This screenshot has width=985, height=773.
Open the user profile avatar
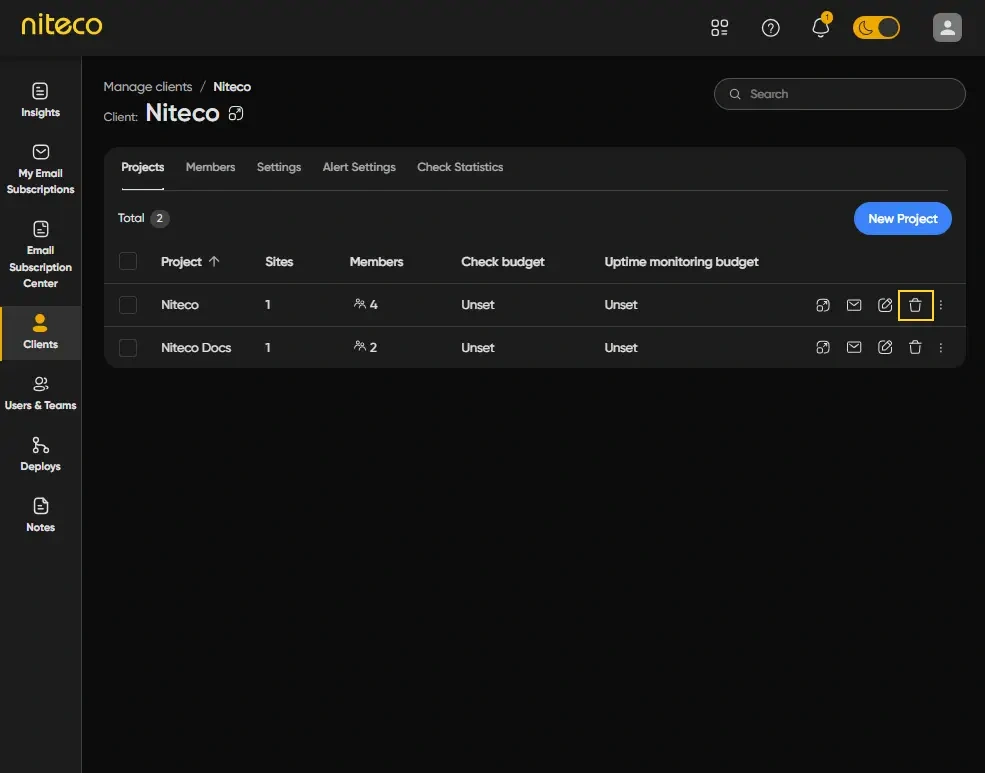pos(947,28)
